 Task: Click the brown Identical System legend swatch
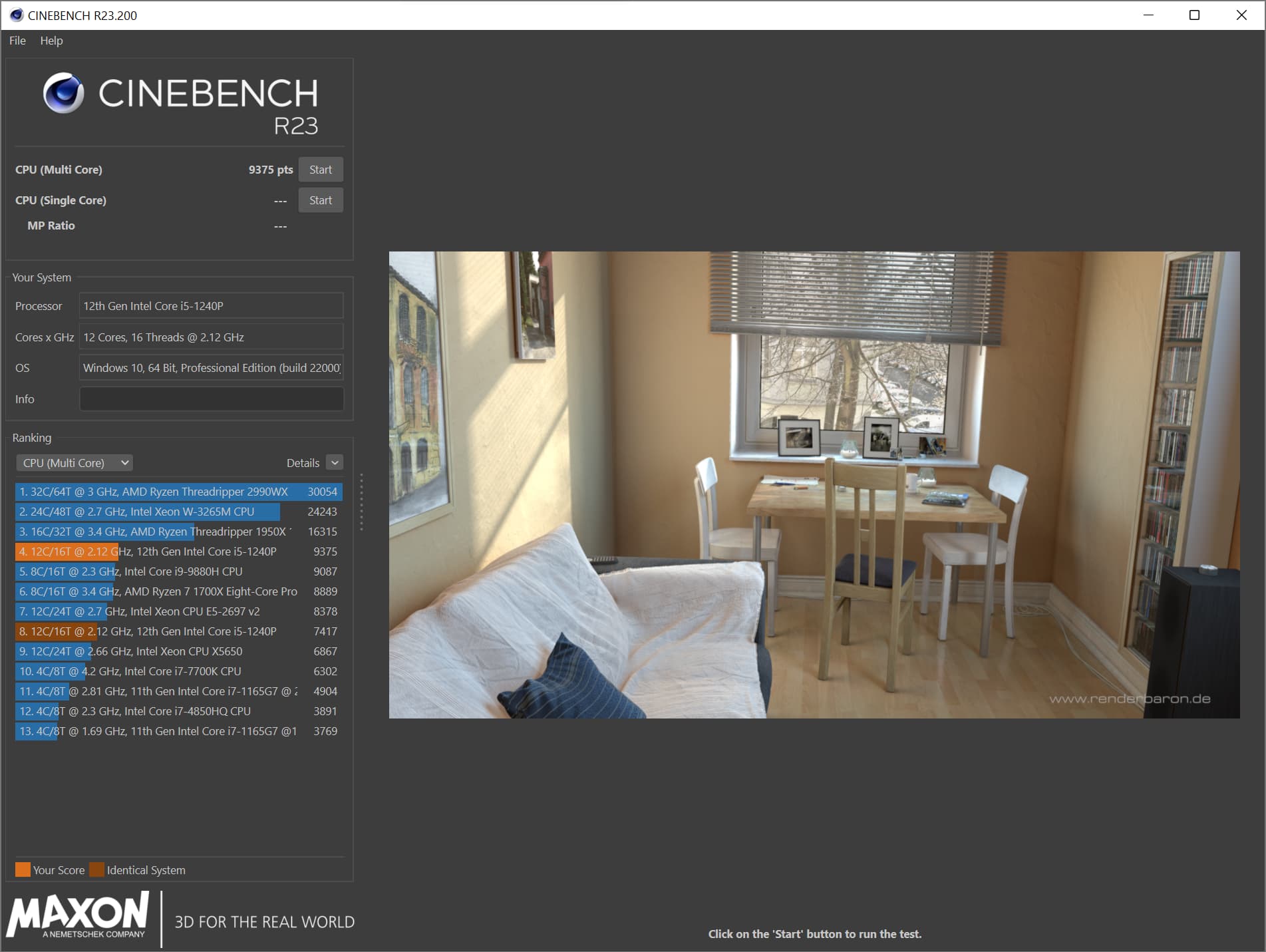[96, 870]
